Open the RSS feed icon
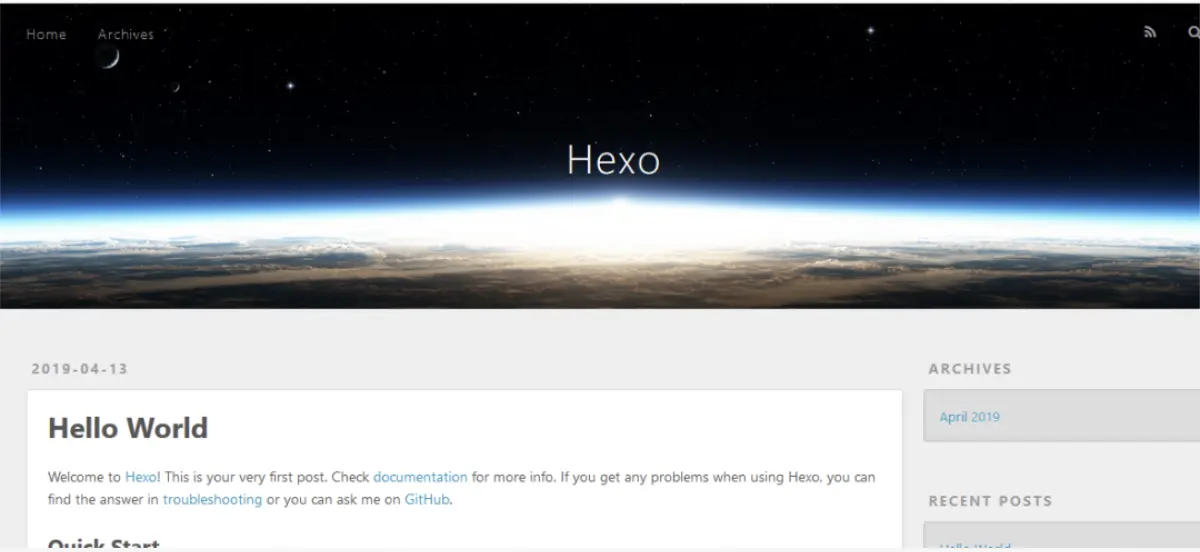Viewport: 1200px width, 552px height. pos(1150,32)
